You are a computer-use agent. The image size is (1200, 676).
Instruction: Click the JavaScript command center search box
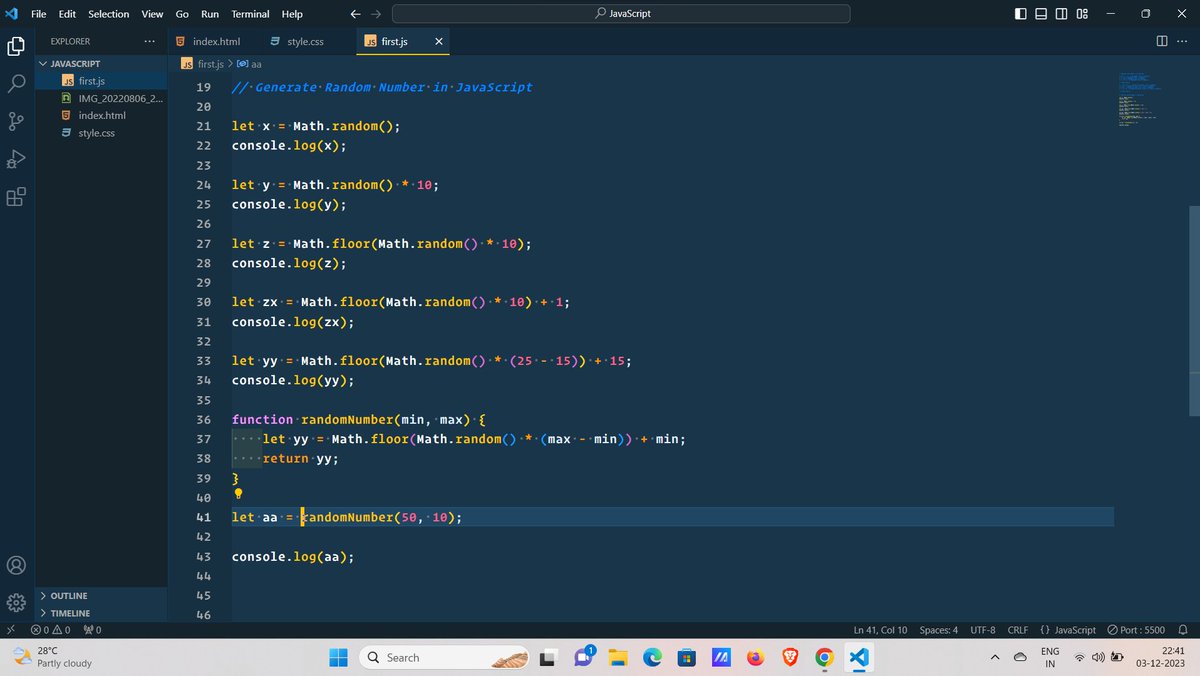tap(621, 14)
